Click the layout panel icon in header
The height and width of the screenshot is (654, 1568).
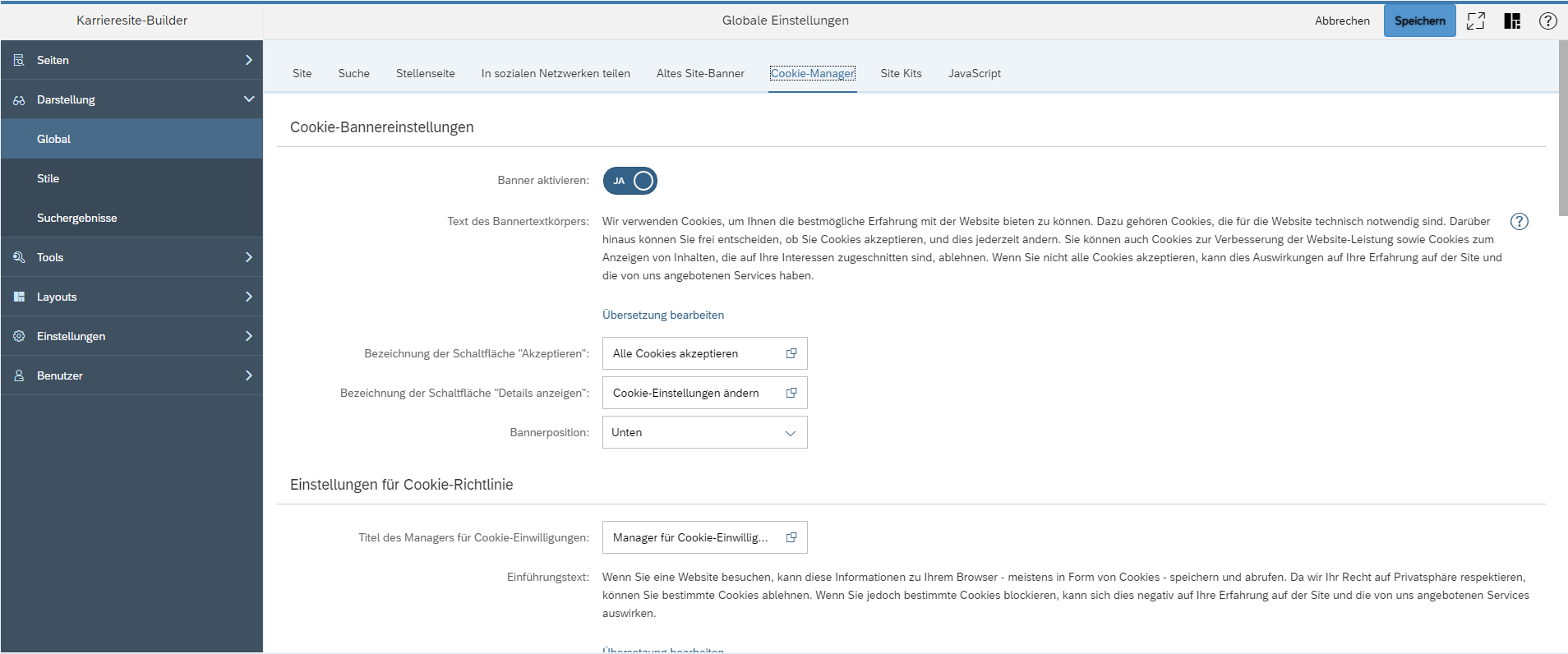(1512, 21)
